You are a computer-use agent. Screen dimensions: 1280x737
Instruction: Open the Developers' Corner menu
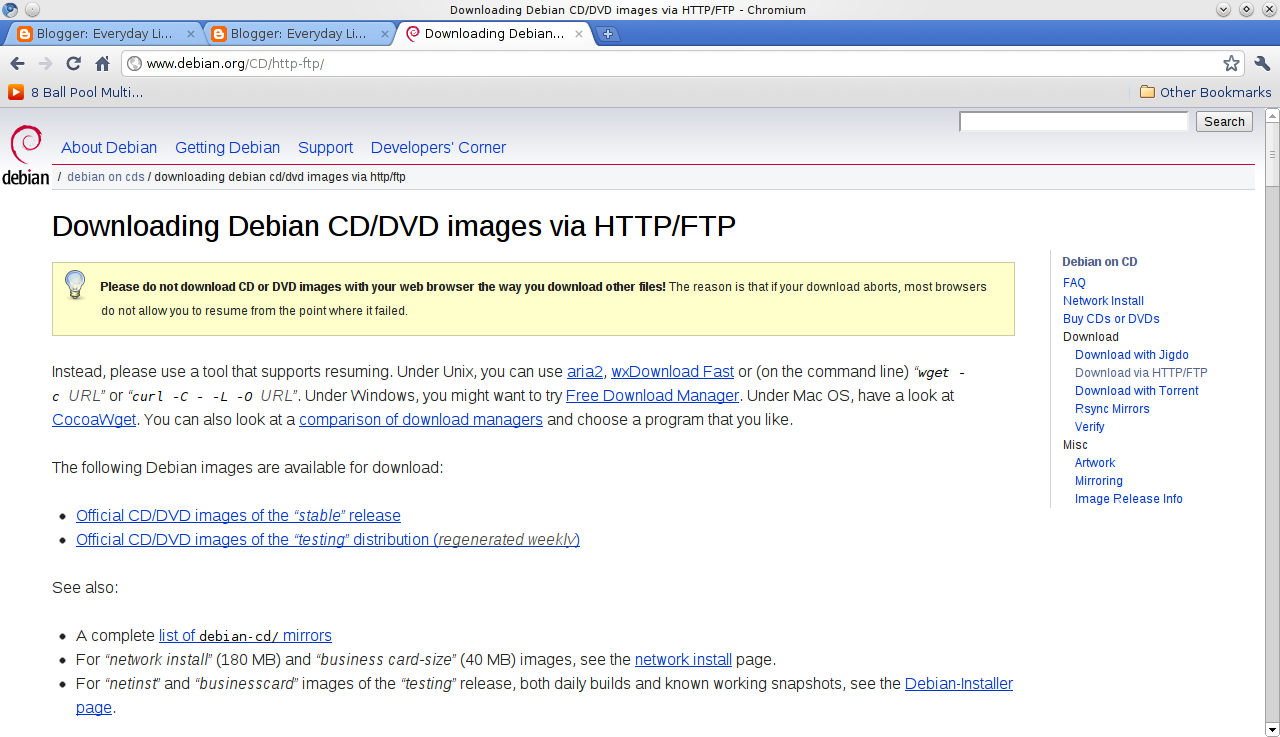438,147
